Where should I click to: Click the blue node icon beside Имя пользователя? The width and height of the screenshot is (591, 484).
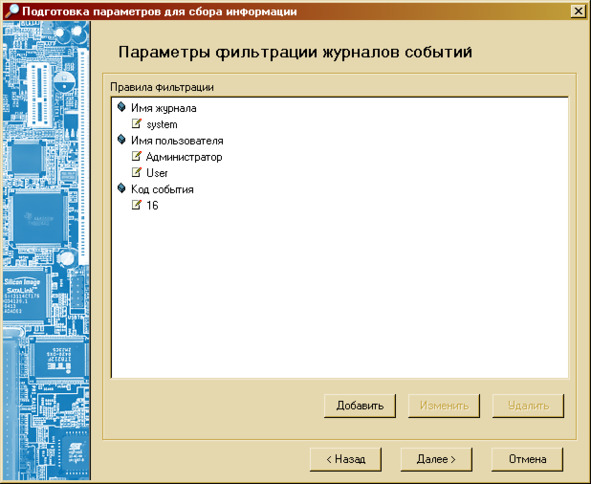click(121, 139)
